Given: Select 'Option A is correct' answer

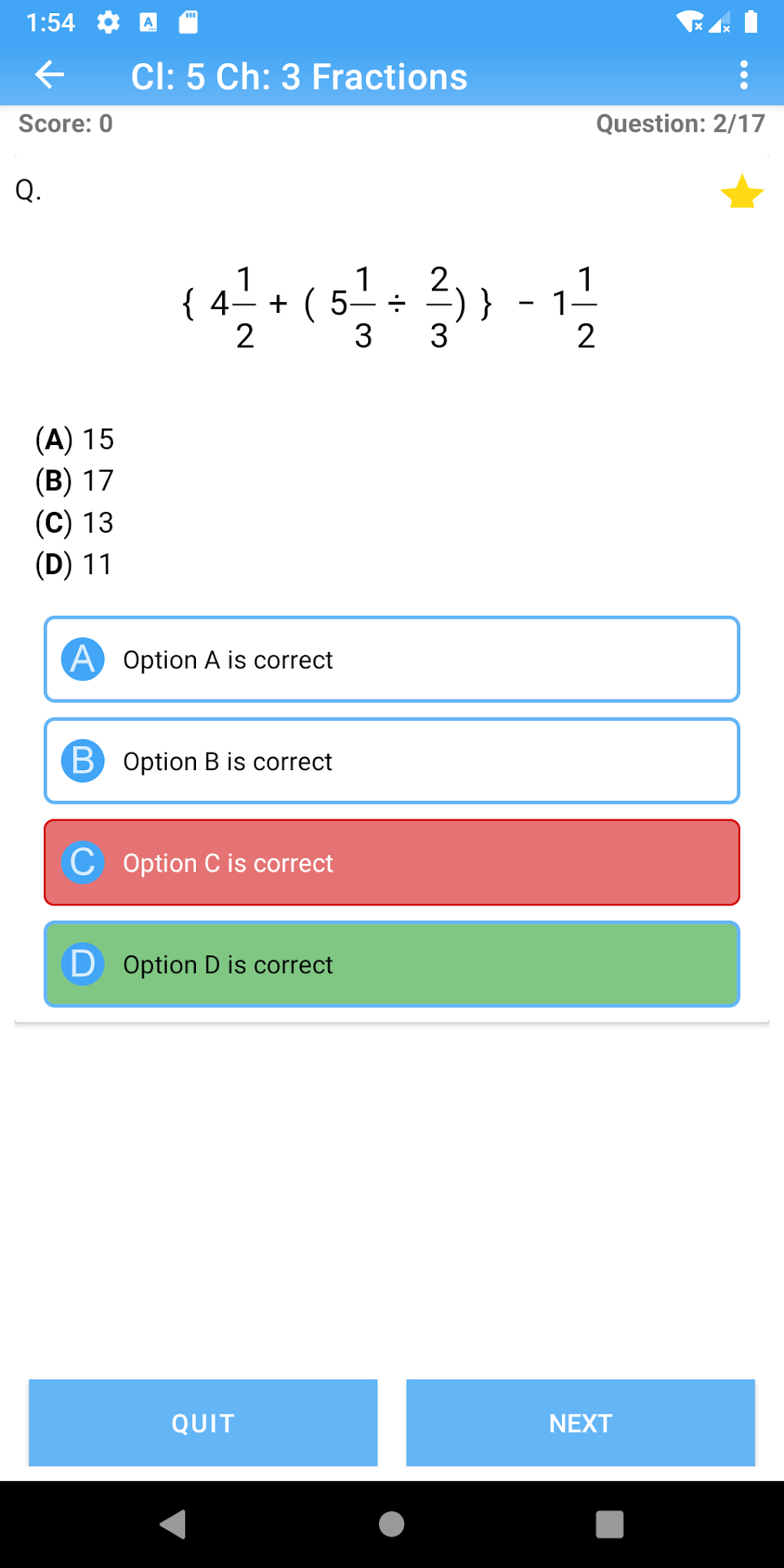Looking at the screenshot, I should coord(392,659).
